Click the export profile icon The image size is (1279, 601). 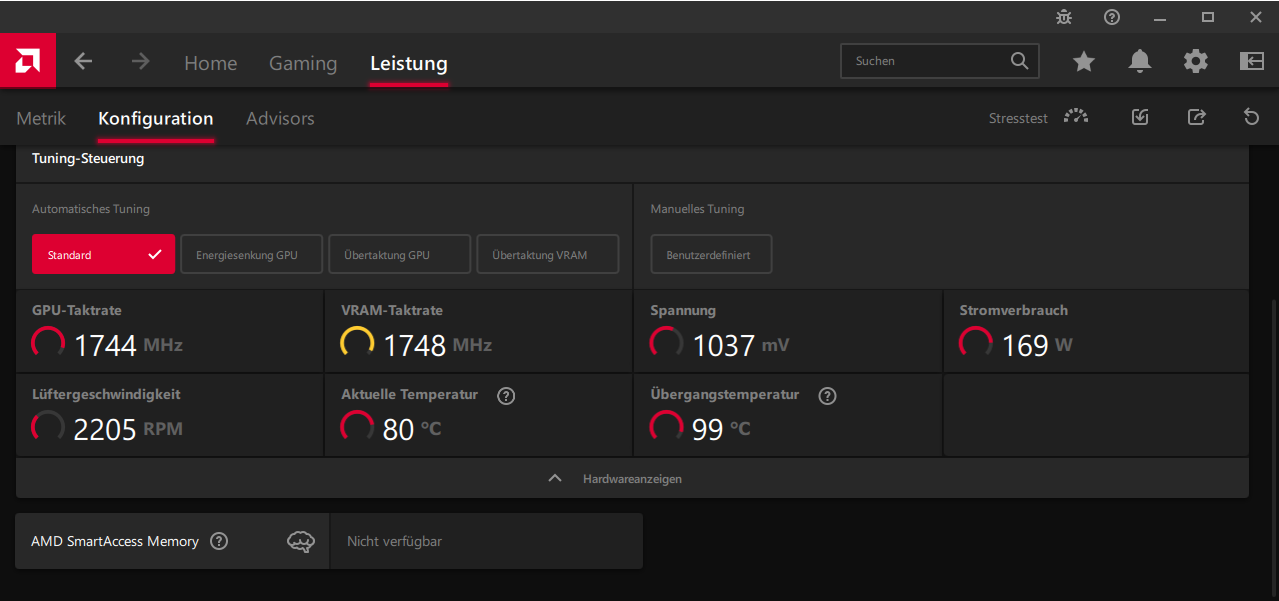click(1196, 117)
